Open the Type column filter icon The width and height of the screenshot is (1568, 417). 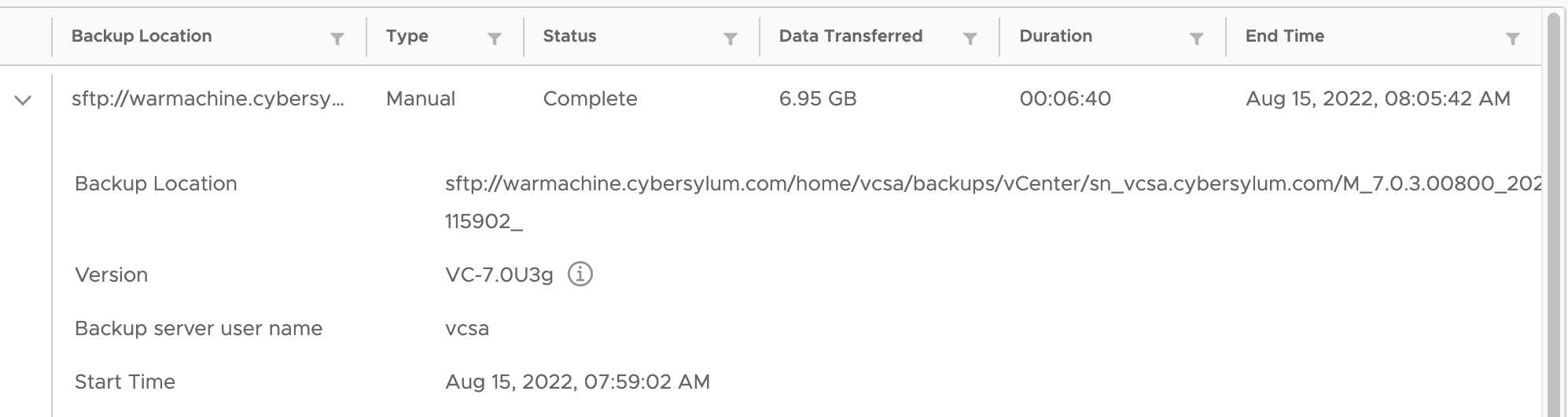[495, 39]
